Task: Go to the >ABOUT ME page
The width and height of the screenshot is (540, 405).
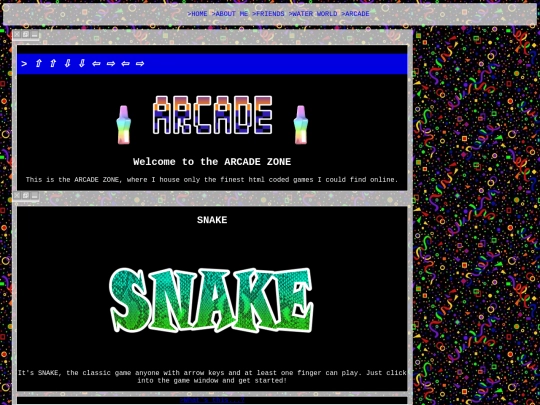Action: point(230,14)
